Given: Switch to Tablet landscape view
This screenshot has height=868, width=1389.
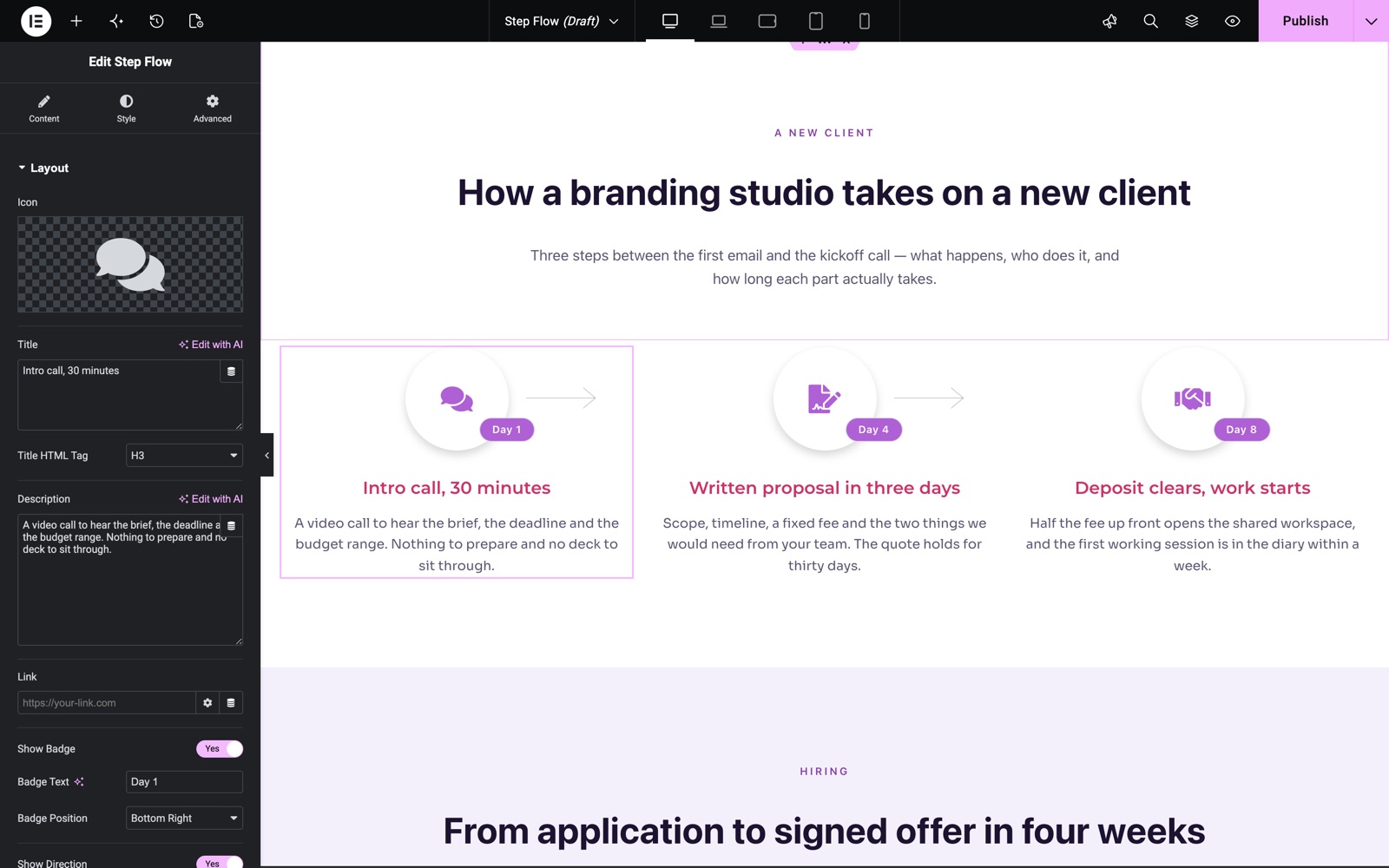Looking at the screenshot, I should click(767, 21).
